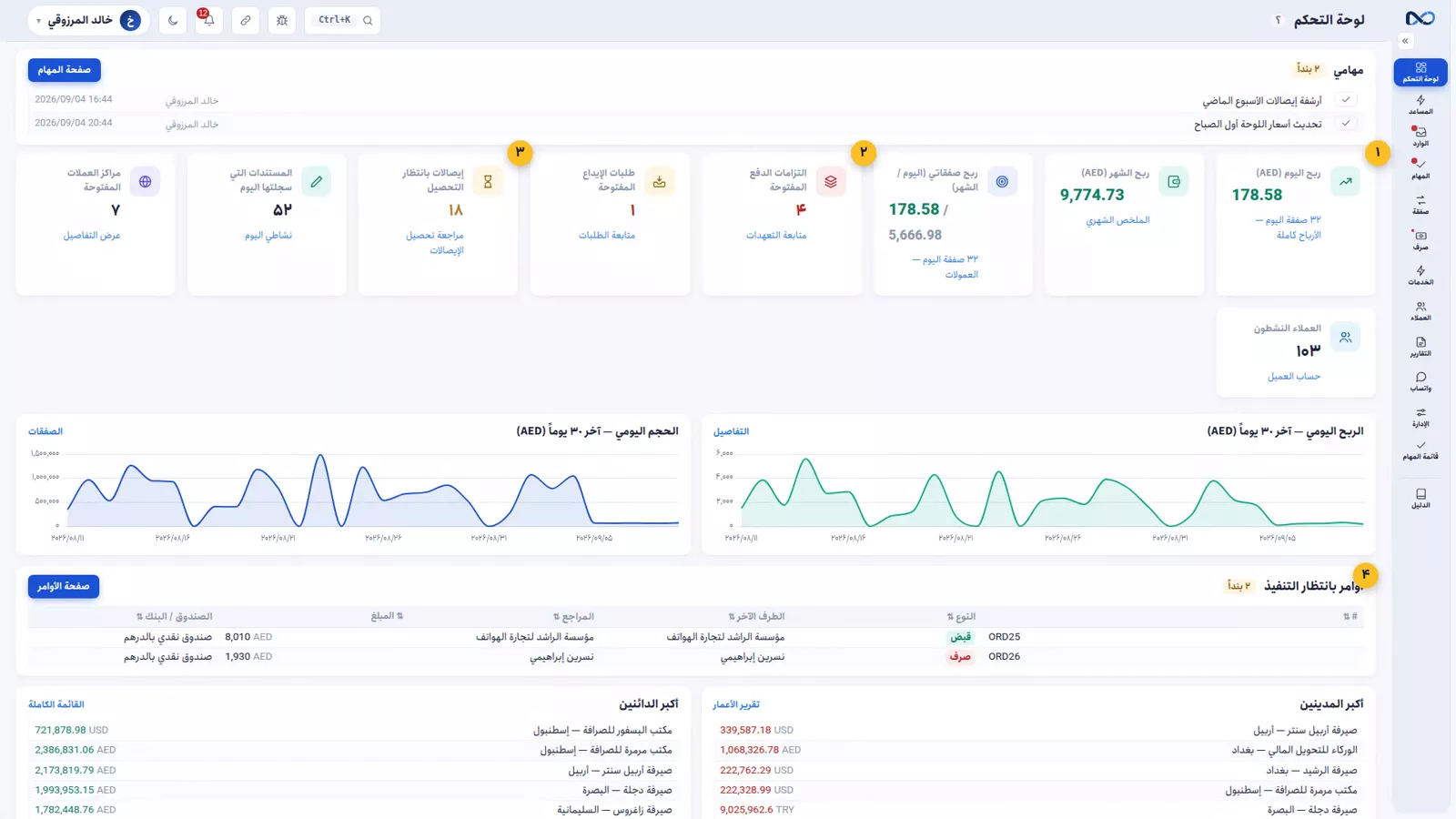The height and width of the screenshot is (819, 1456).
Task: Open the حساب العميل link
Action: coord(1294,376)
